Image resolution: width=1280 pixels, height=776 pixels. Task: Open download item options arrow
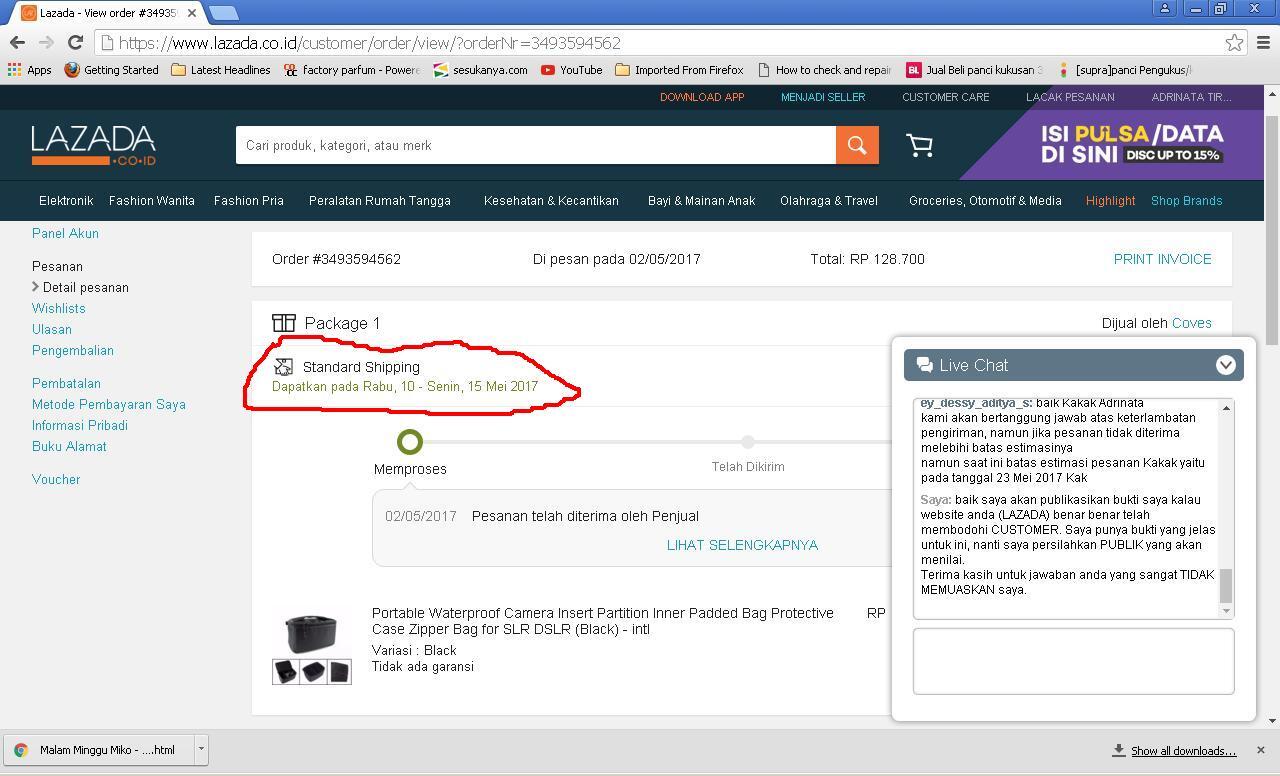click(x=201, y=748)
